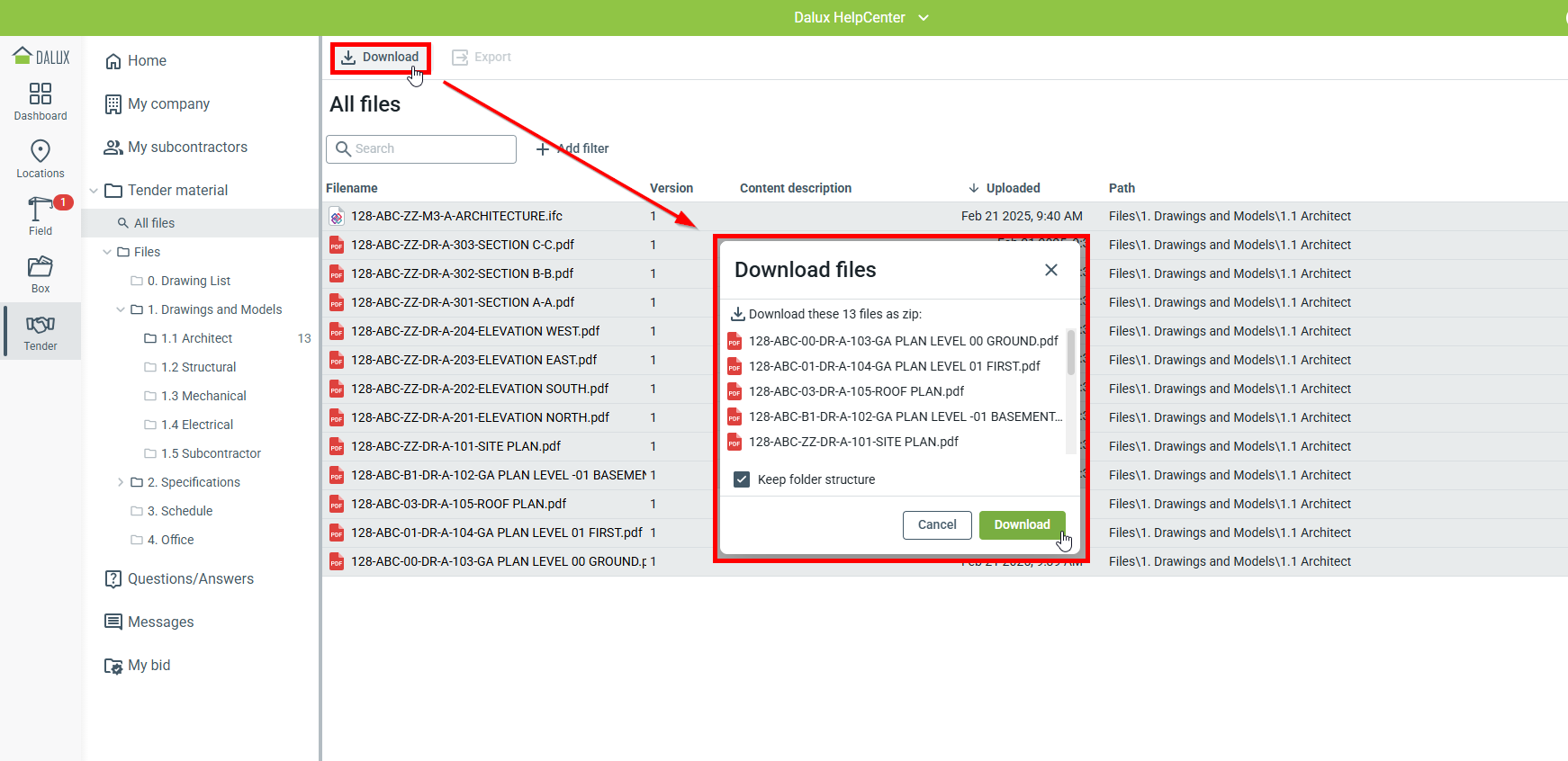Open the Locations pin icon
This screenshot has width=1568, height=761.
coord(41,151)
